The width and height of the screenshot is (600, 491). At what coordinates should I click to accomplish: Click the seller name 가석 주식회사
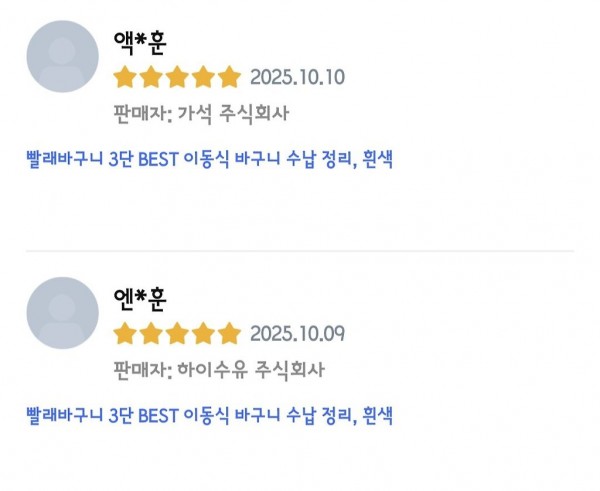233,113
